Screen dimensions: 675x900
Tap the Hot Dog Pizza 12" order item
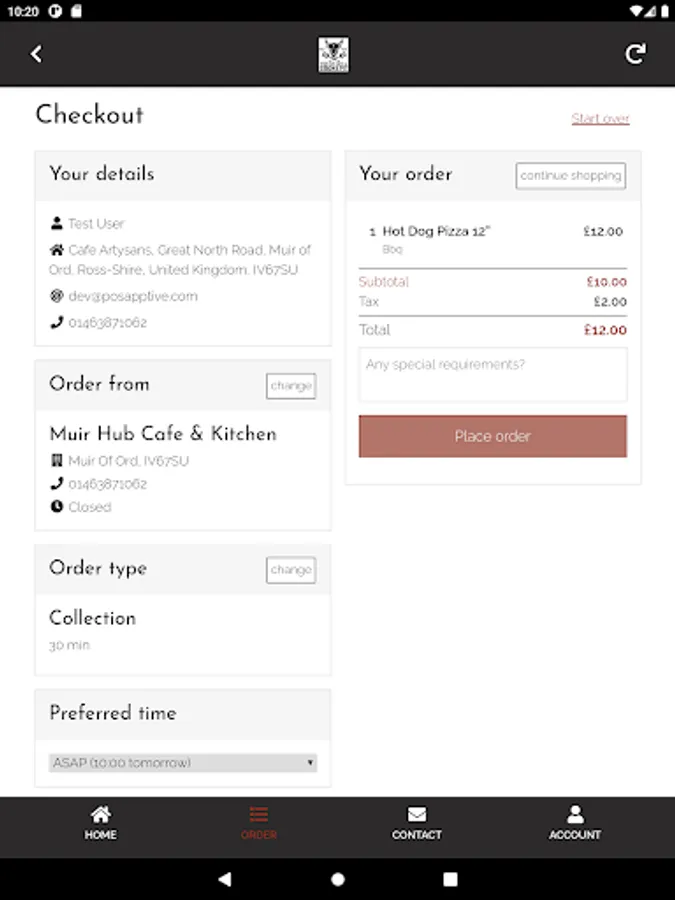437,231
